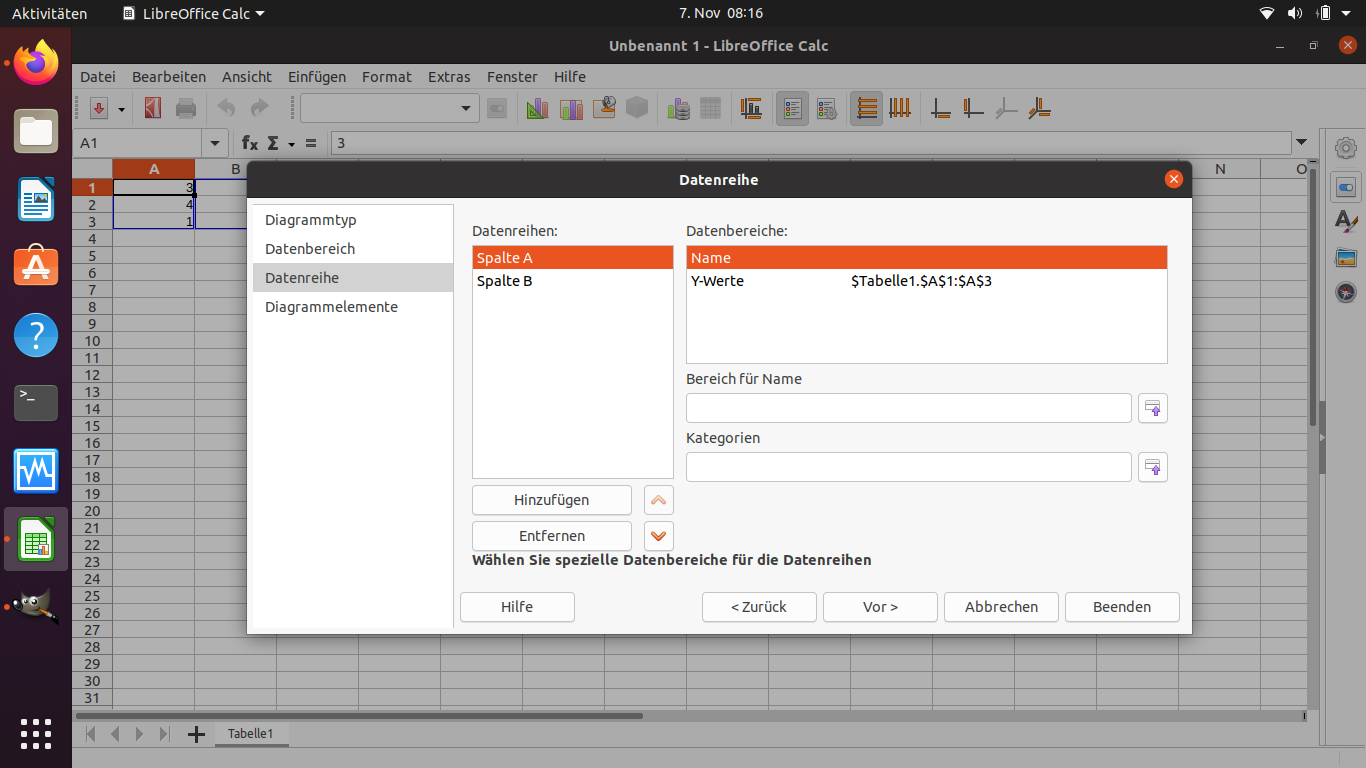Open the chart element selector combo box
Viewport: 1366px width, 768px height.
click(390, 108)
